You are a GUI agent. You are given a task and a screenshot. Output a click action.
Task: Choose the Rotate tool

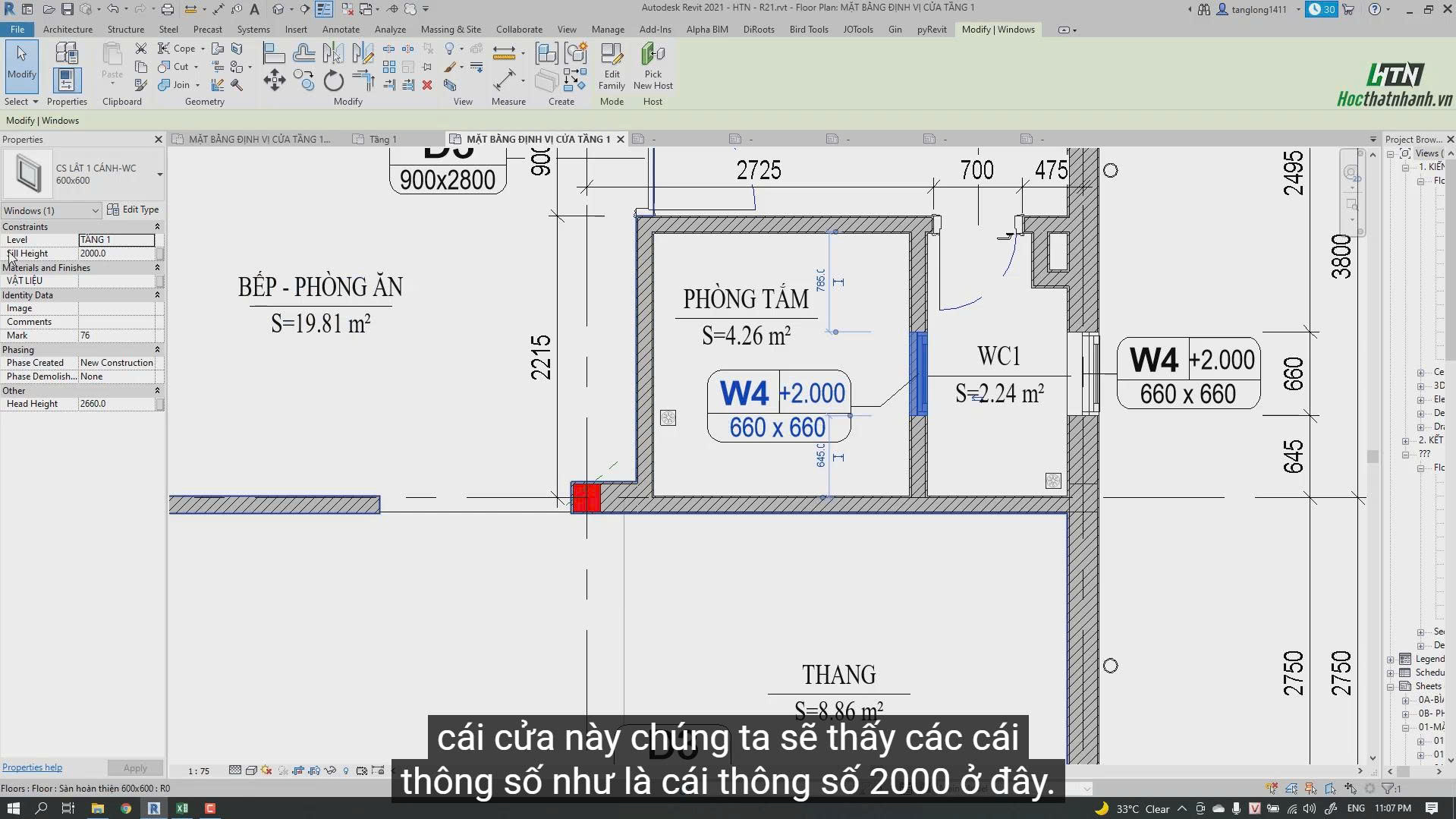pos(334,80)
